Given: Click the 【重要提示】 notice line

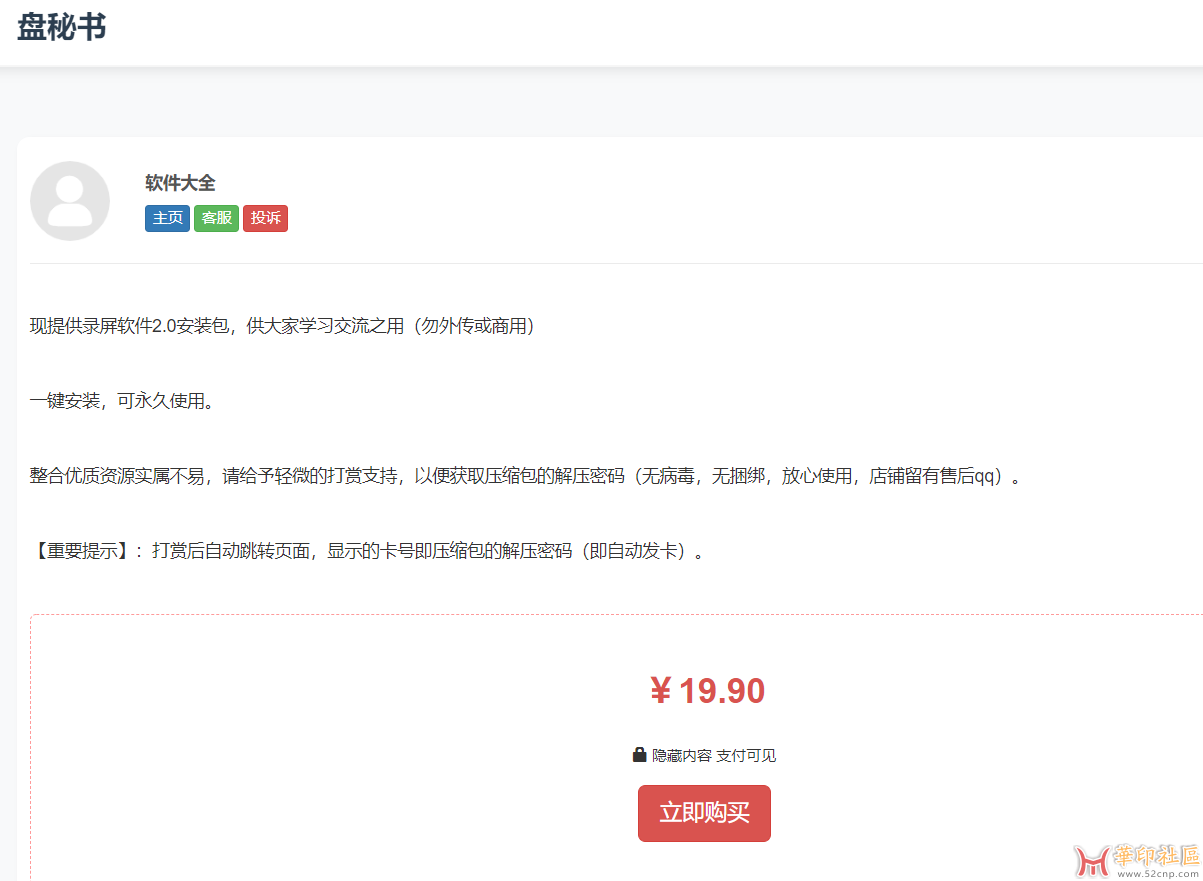Looking at the screenshot, I should click(366, 551).
